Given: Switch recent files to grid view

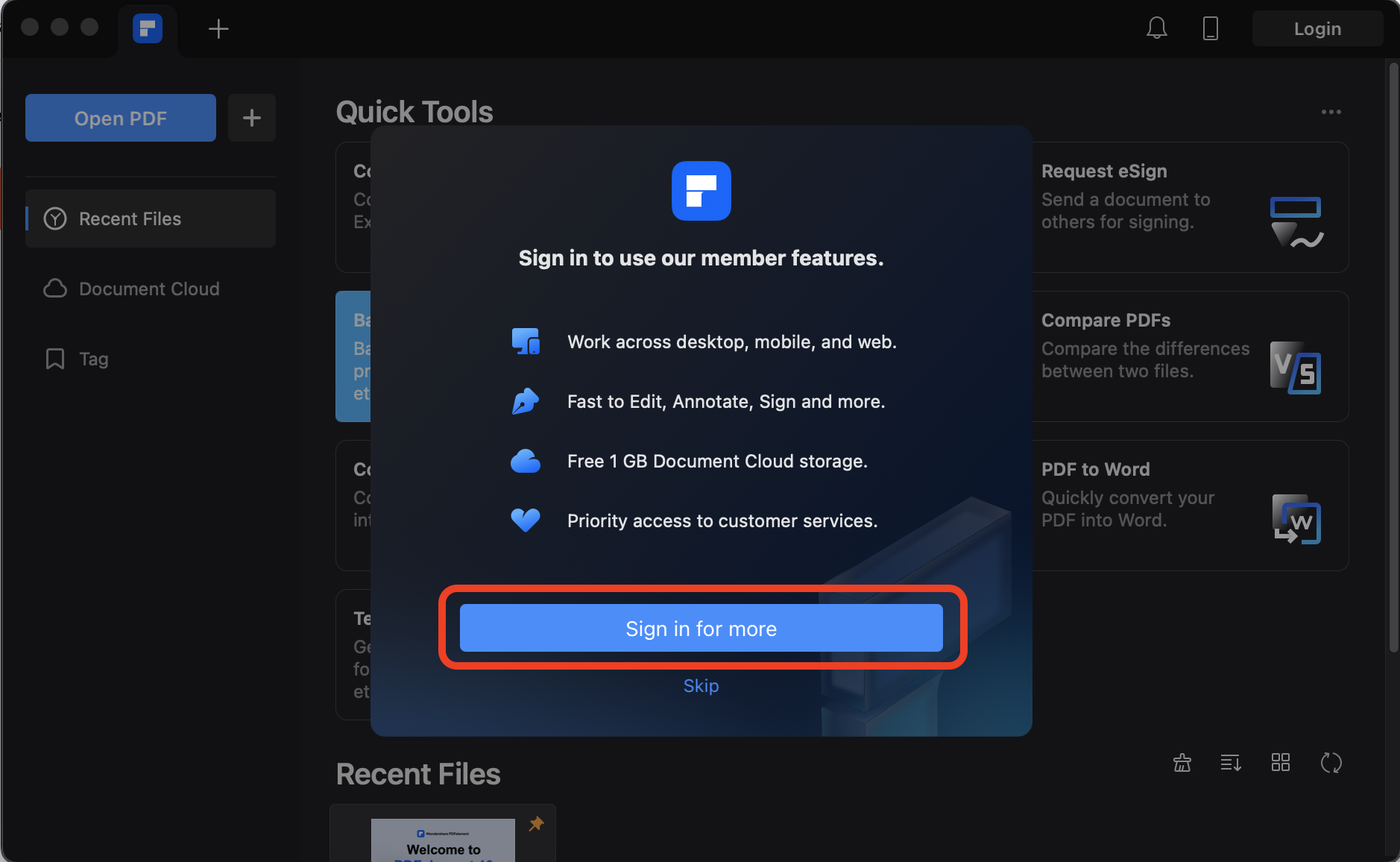Looking at the screenshot, I should 1280,762.
